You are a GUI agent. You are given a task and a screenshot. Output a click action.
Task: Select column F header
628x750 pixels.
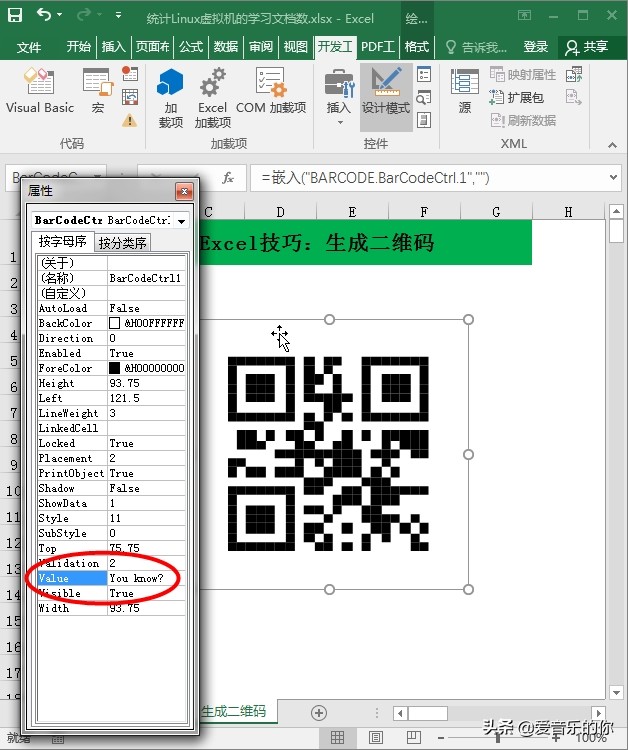[424, 212]
